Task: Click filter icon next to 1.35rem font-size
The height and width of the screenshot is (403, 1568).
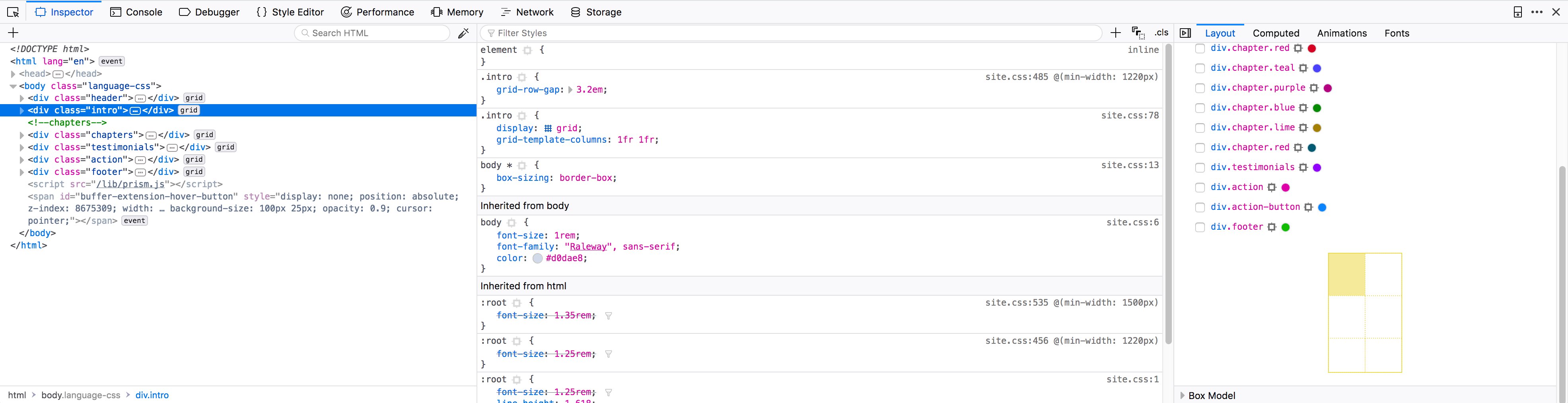Action: click(608, 316)
